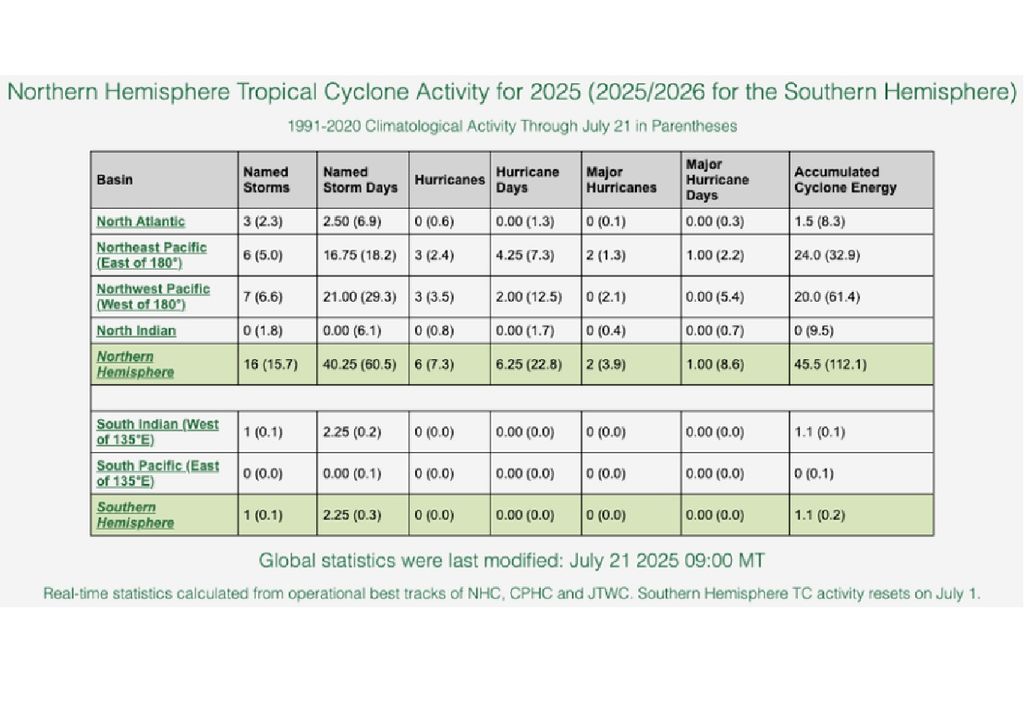Click the Accumulated Cyclone Energy column header
Image resolution: width=1024 pixels, height=720 pixels.
pos(845,180)
